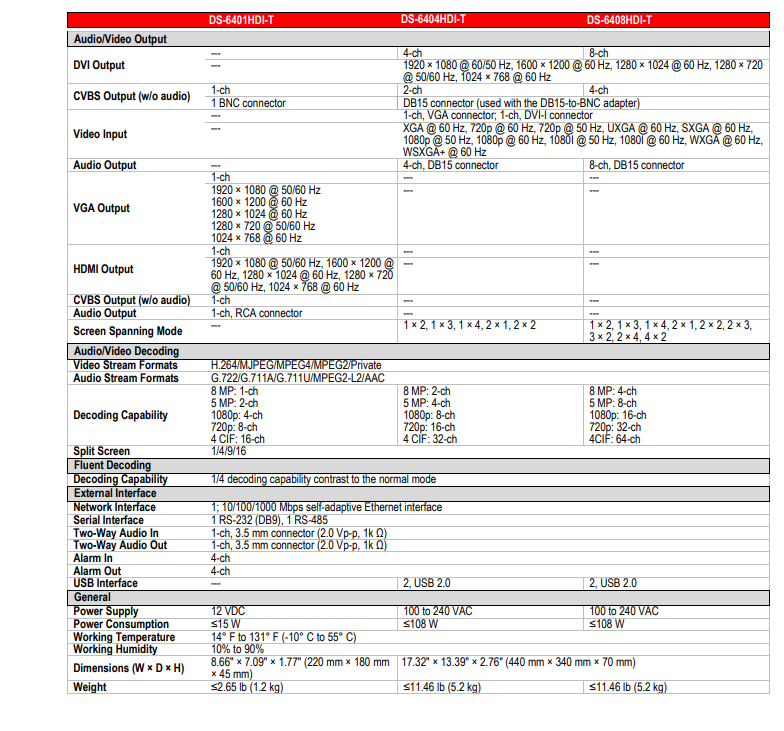Click the General section heading
784x731 pixels.
(92, 597)
